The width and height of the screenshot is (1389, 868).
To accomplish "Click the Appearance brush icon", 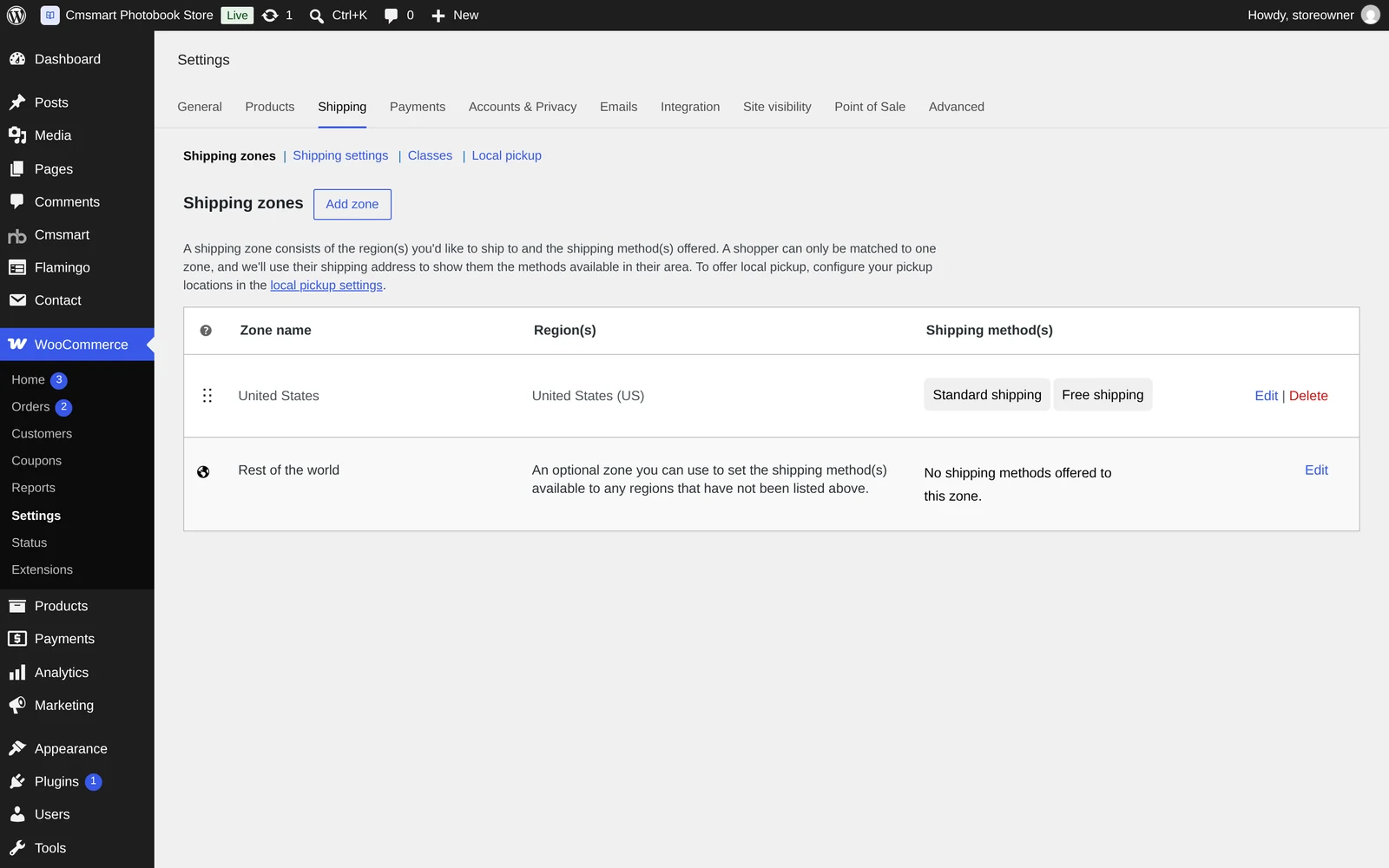I will (17, 748).
